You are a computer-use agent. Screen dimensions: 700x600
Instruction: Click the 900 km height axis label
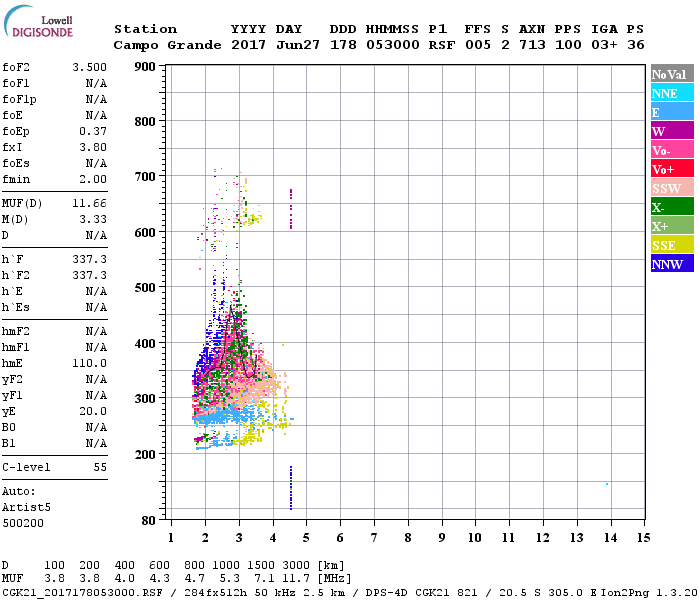click(x=145, y=67)
